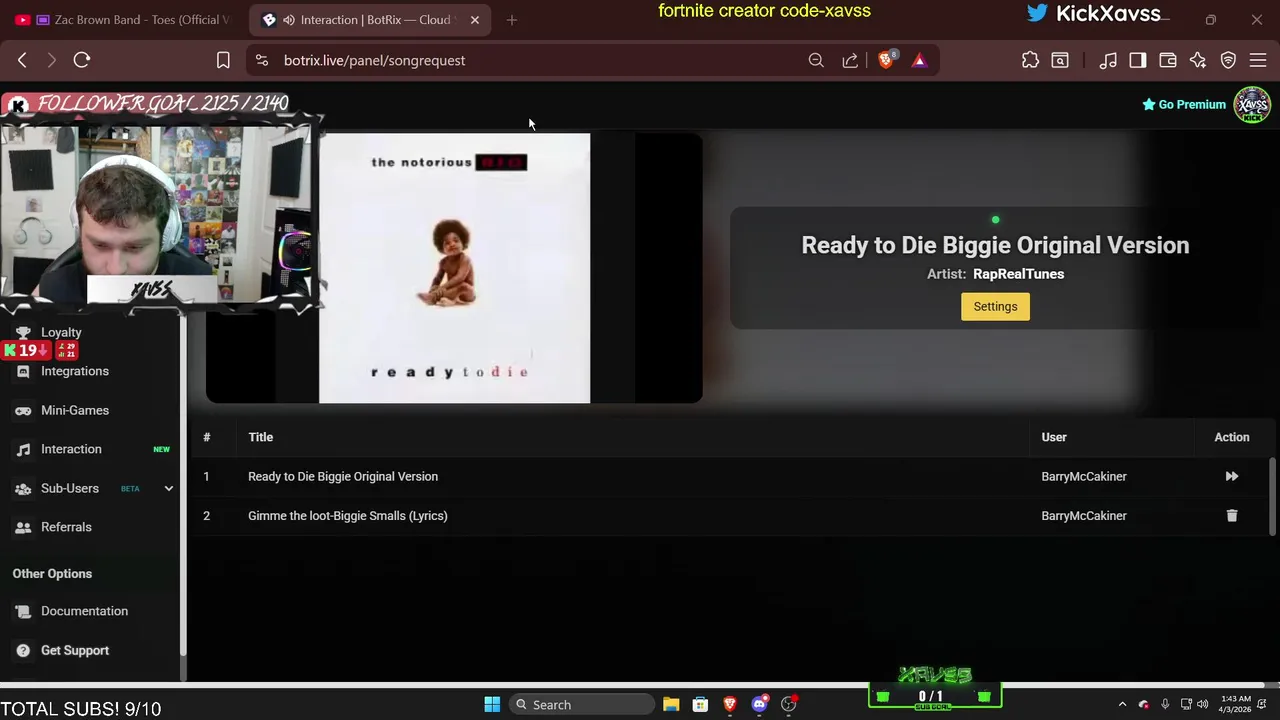Click the Referrals icon in the sidebar
The image size is (1280, 720).
[23, 527]
